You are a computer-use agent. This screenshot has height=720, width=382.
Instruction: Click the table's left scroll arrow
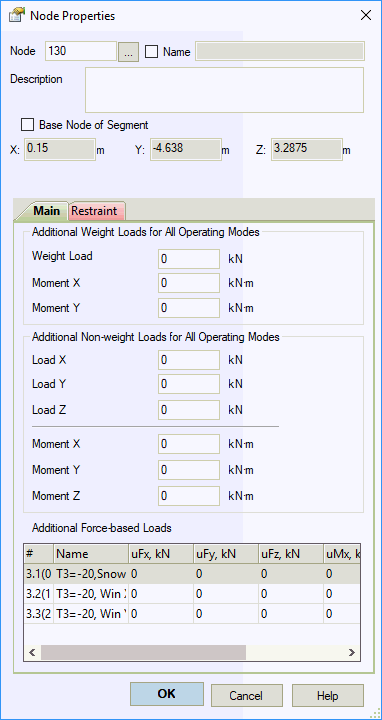(32, 652)
